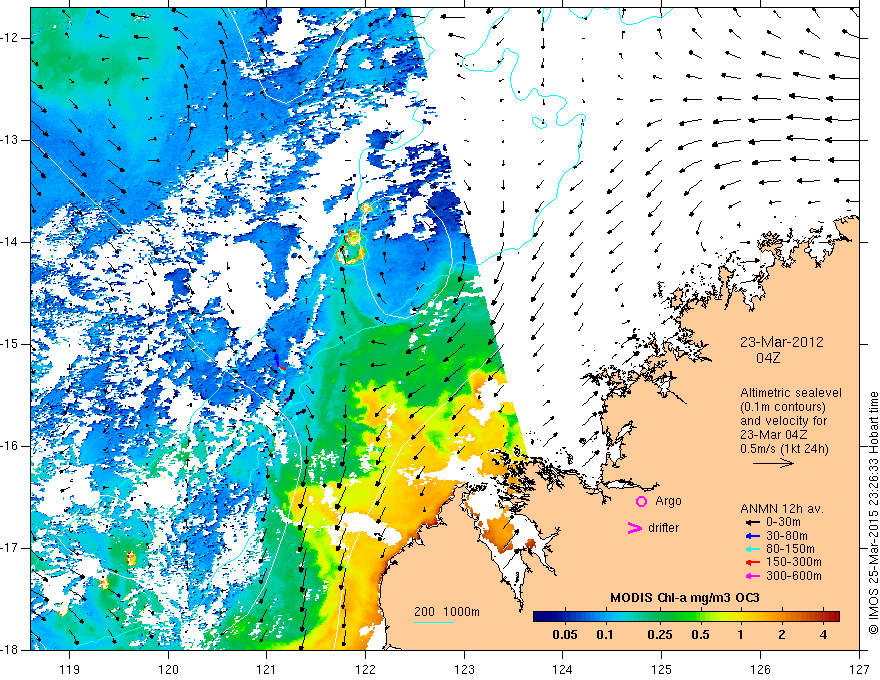Click the cyan 200 1000m contour legend line

(x=434, y=622)
